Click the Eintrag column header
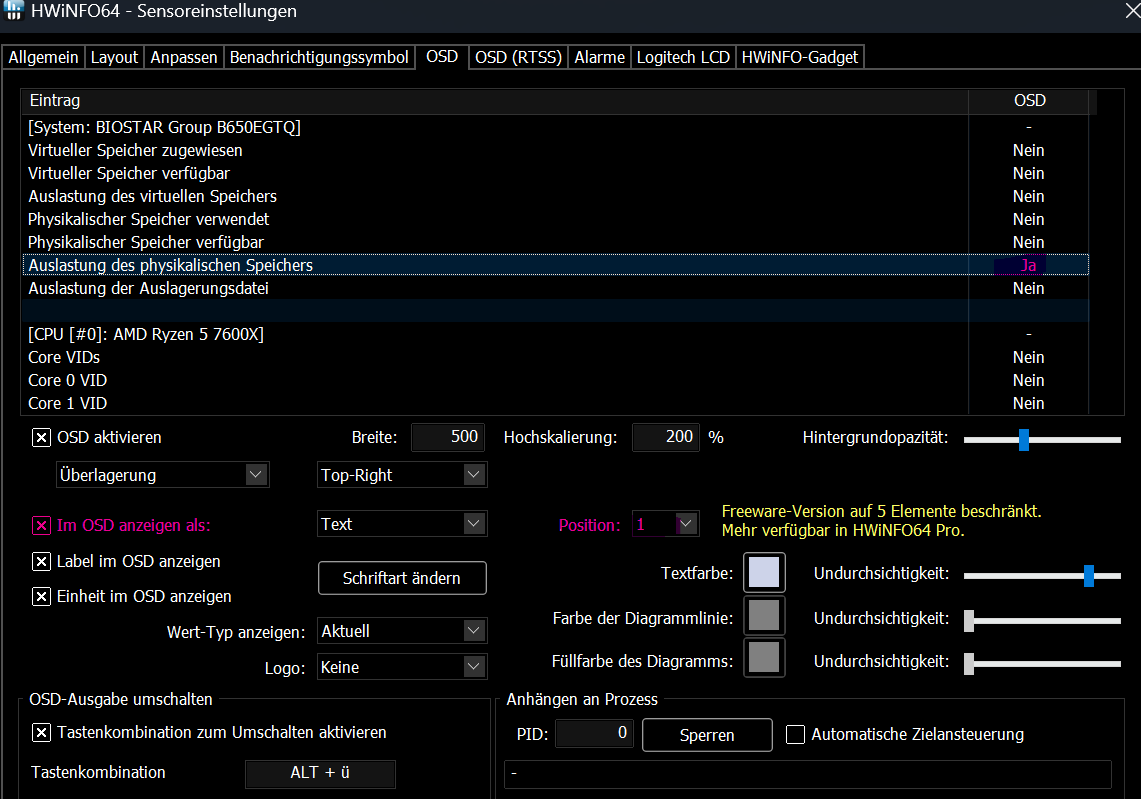This screenshot has width=1141, height=799. point(495,101)
